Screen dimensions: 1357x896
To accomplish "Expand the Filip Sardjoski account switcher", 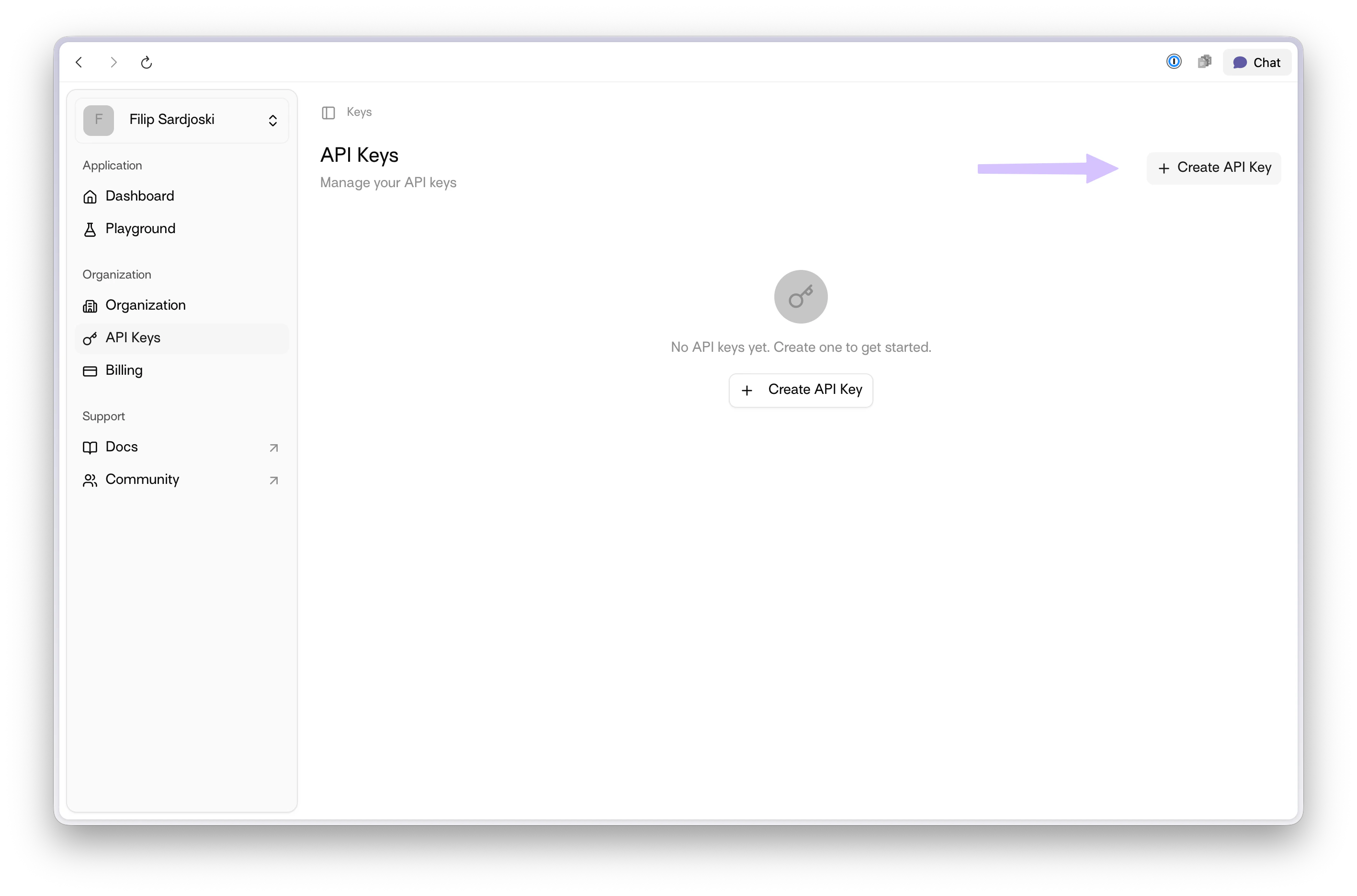I will 182,120.
